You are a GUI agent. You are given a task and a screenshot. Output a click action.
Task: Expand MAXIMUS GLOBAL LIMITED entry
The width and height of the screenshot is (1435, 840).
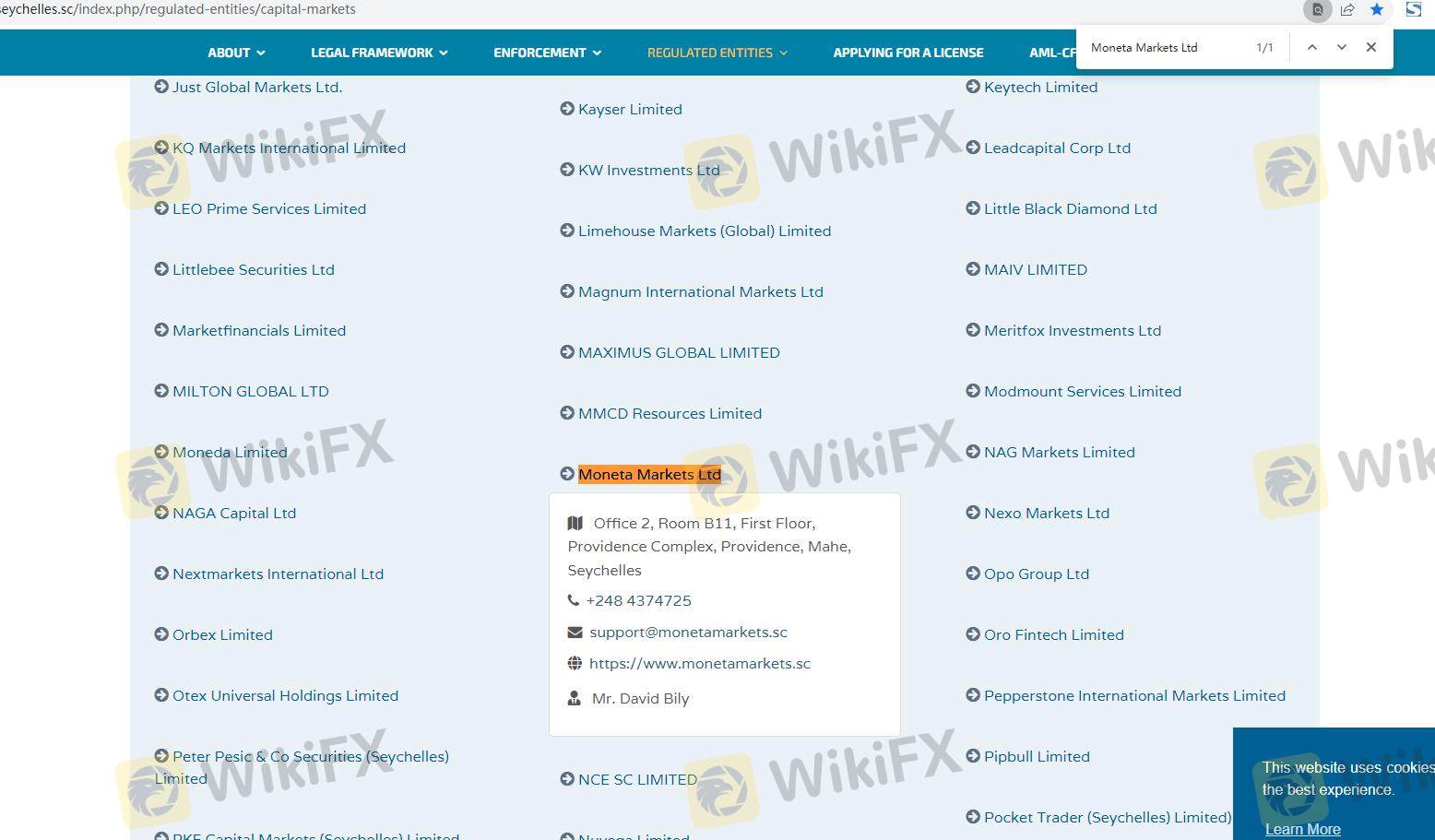click(x=678, y=352)
